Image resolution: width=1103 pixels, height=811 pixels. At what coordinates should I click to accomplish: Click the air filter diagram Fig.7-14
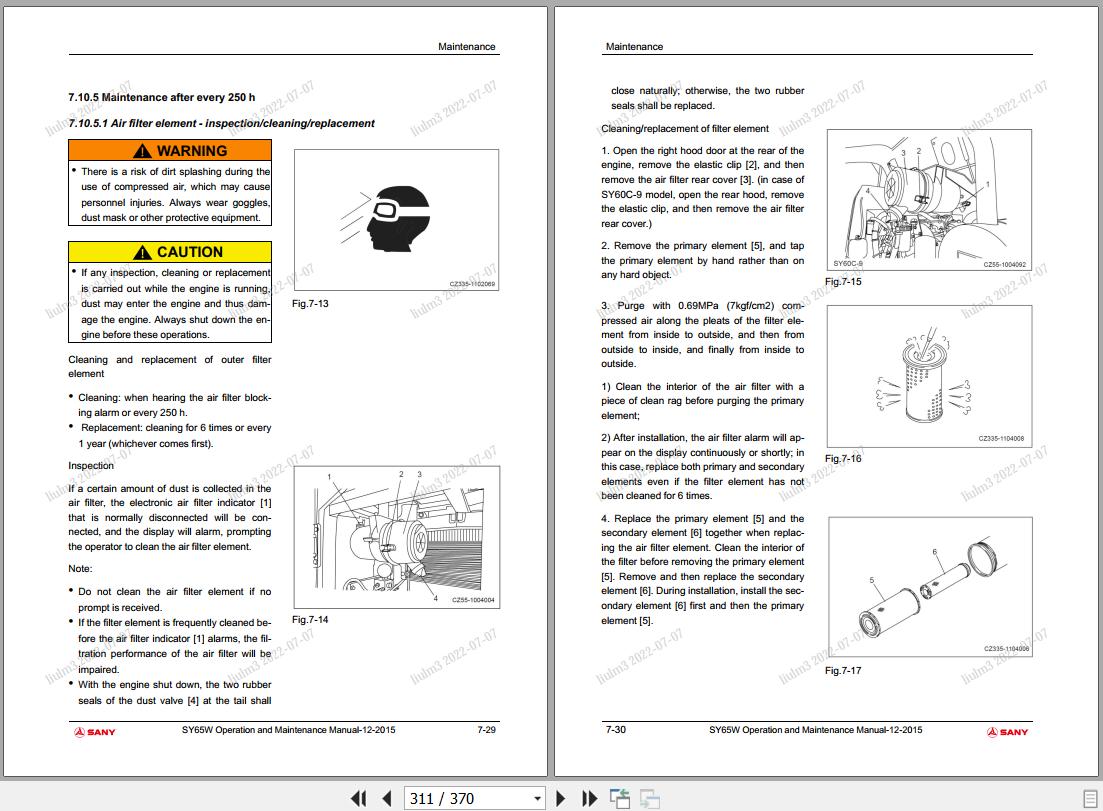tap(397, 537)
